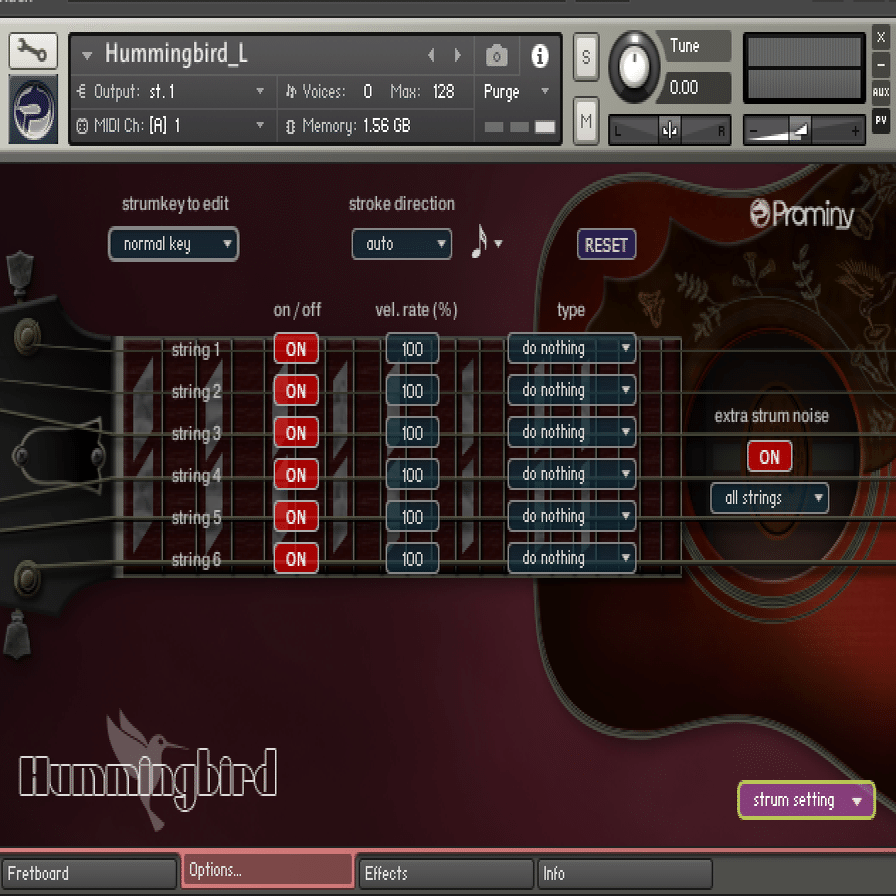Click the volume slider in the header
Viewport: 896px width, 896px height.
804,130
